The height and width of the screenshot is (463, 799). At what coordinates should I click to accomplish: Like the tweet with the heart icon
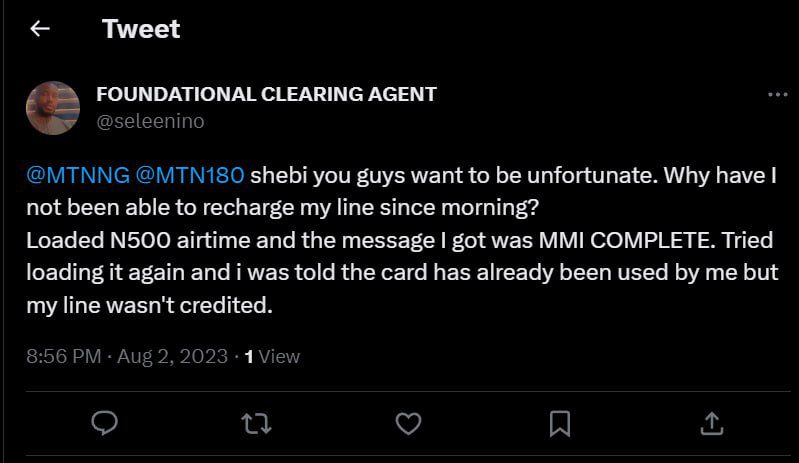pyautogui.click(x=408, y=423)
